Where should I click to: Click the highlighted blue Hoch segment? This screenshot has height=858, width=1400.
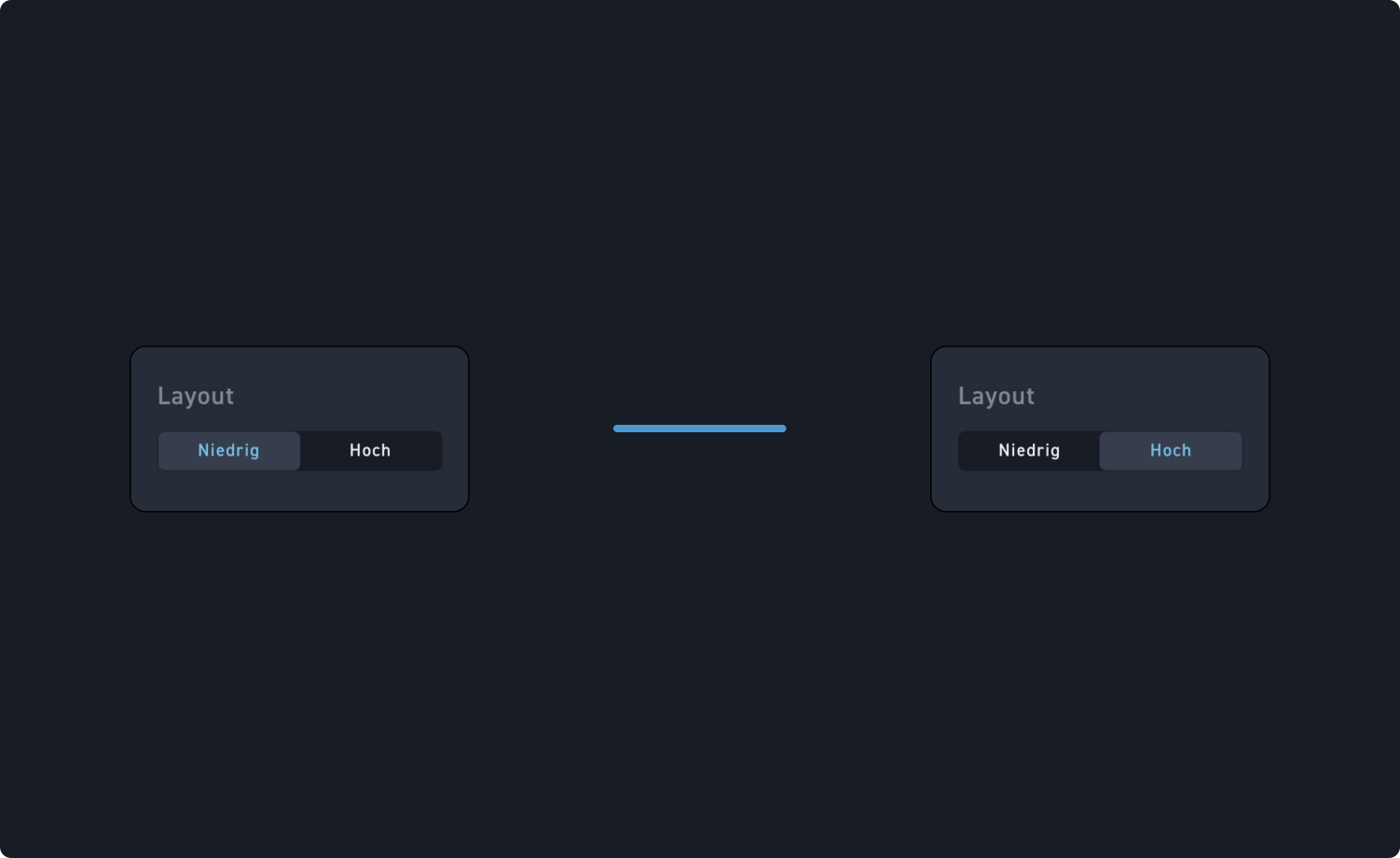[1171, 451]
